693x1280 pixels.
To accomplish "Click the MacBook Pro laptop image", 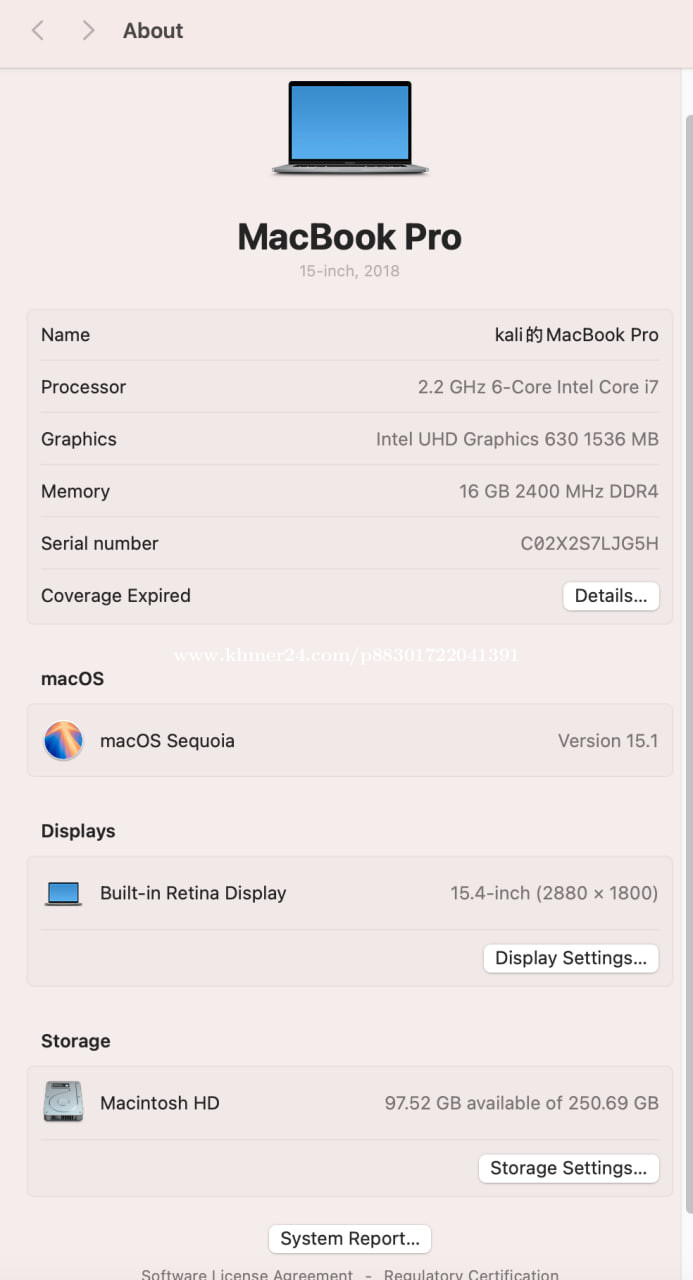I will pyautogui.click(x=350, y=129).
